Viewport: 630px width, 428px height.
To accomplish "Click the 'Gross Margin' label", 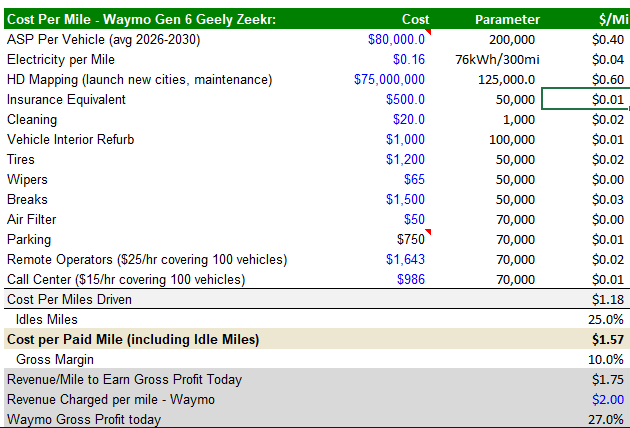I will tap(55, 359).
